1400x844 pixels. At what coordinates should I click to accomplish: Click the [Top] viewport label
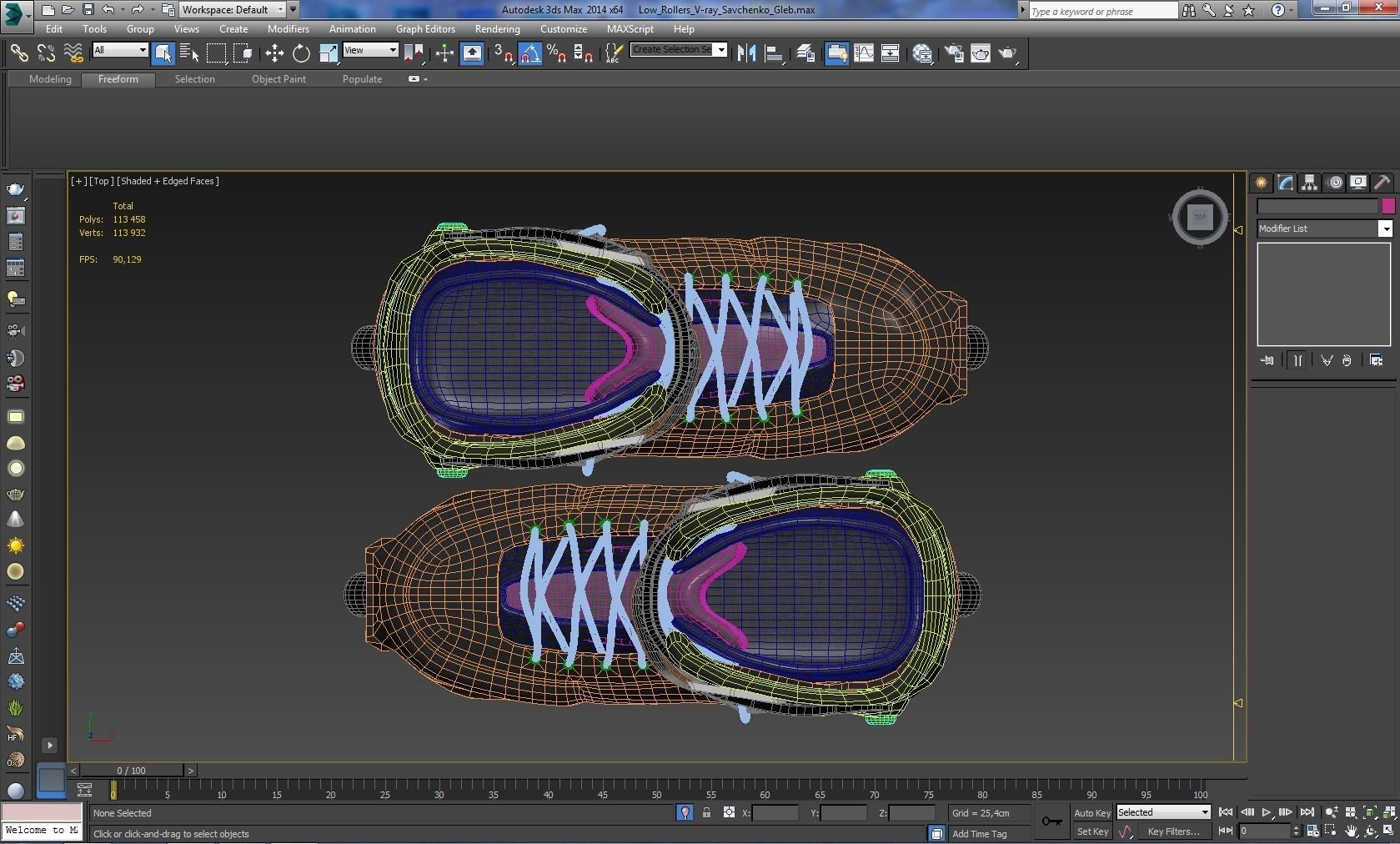pos(102,181)
